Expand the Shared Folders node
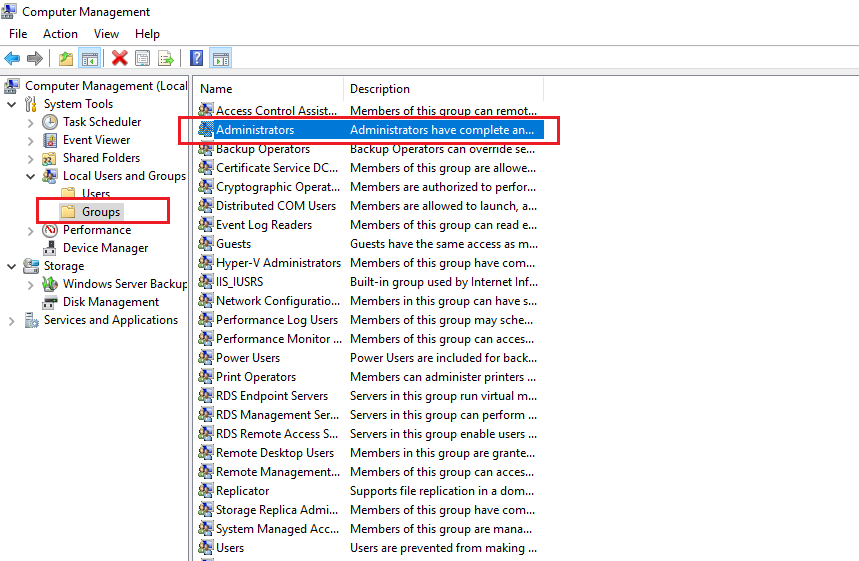 point(31,159)
